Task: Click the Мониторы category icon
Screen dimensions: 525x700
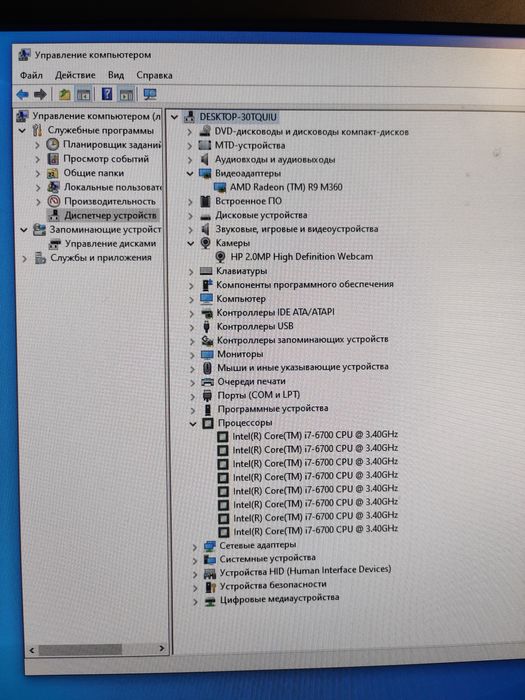Action: [207, 354]
